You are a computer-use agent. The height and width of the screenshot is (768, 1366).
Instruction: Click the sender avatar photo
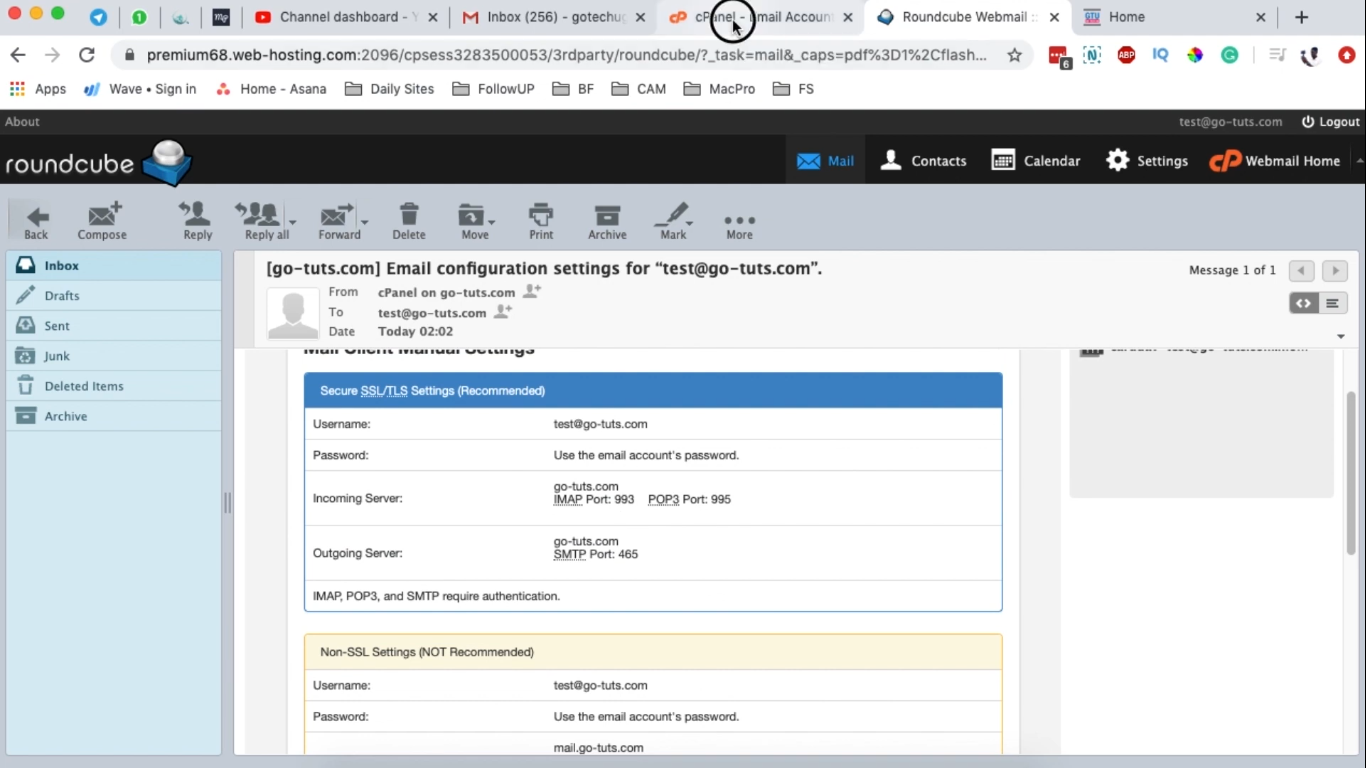[293, 313]
